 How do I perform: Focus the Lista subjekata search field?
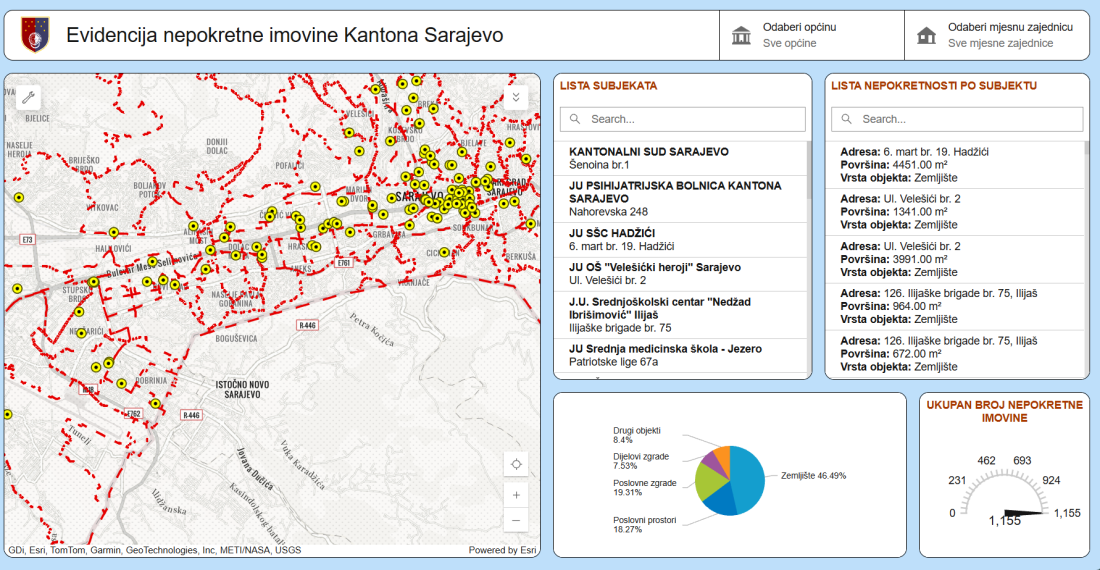point(683,119)
